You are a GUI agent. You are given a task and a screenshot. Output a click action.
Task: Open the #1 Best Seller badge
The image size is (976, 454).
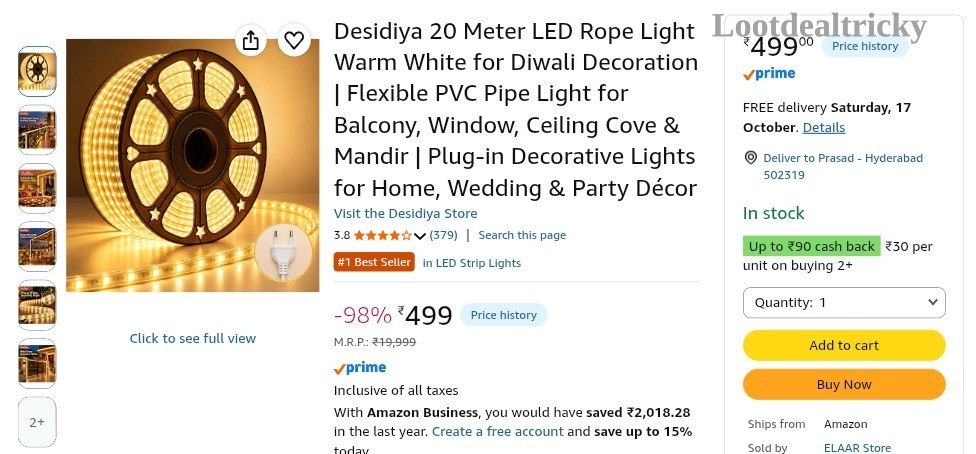(x=373, y=262)
